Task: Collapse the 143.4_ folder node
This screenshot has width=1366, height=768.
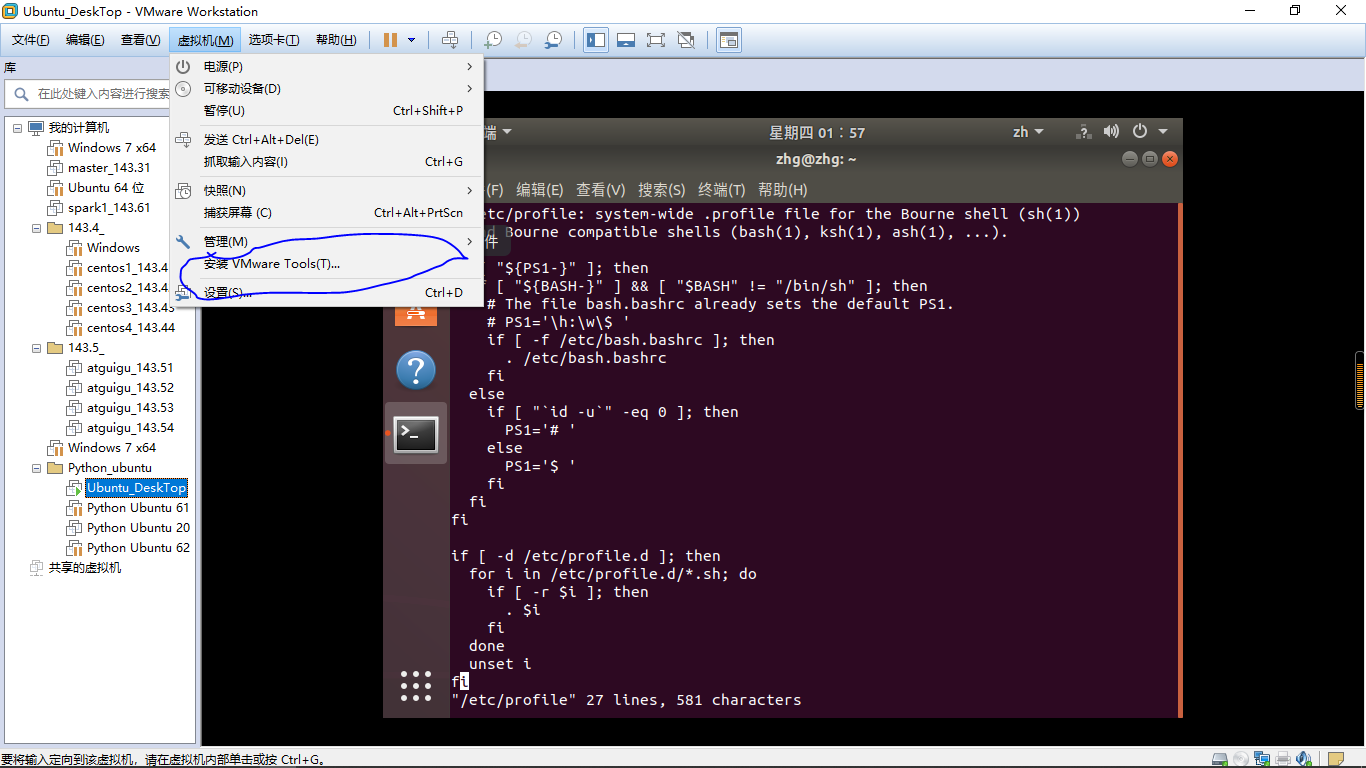Action: tap(36, 228)
